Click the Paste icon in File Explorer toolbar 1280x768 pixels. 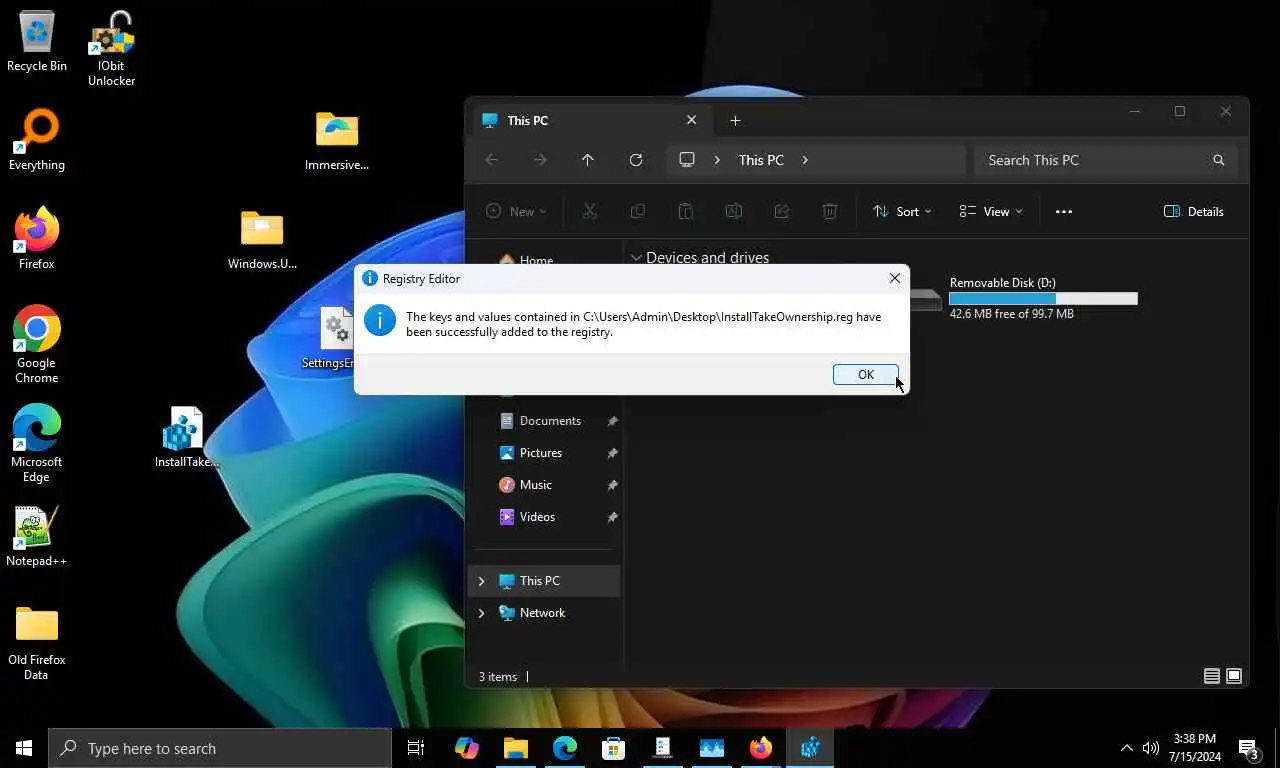(x=685, y=211)
